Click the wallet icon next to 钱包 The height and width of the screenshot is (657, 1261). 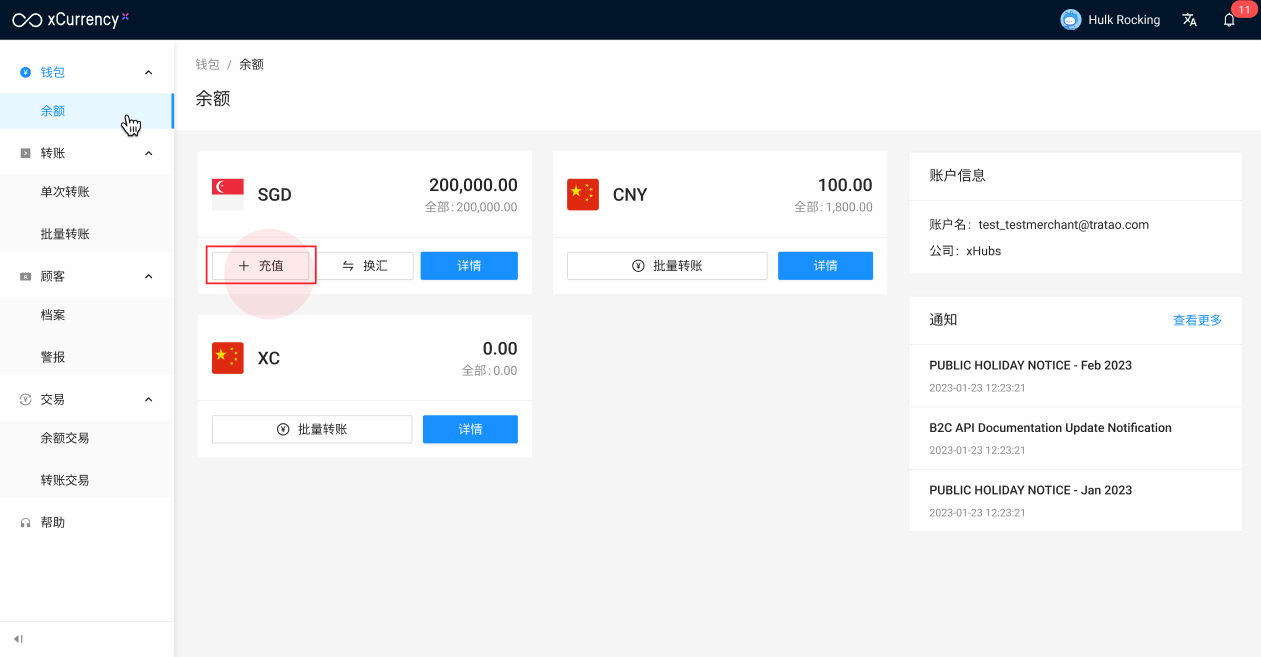point(25,72)
